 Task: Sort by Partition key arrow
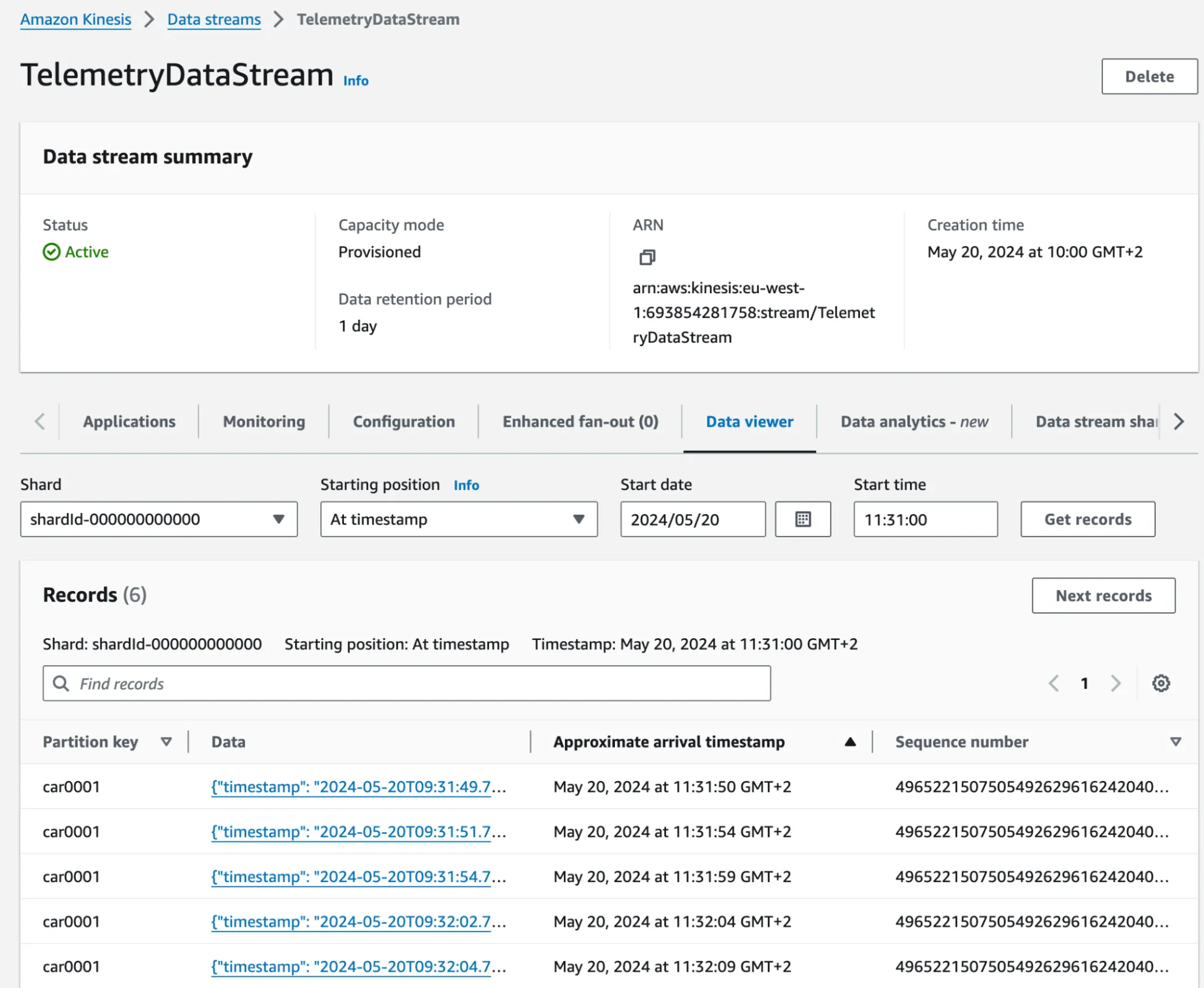[166, 742]
